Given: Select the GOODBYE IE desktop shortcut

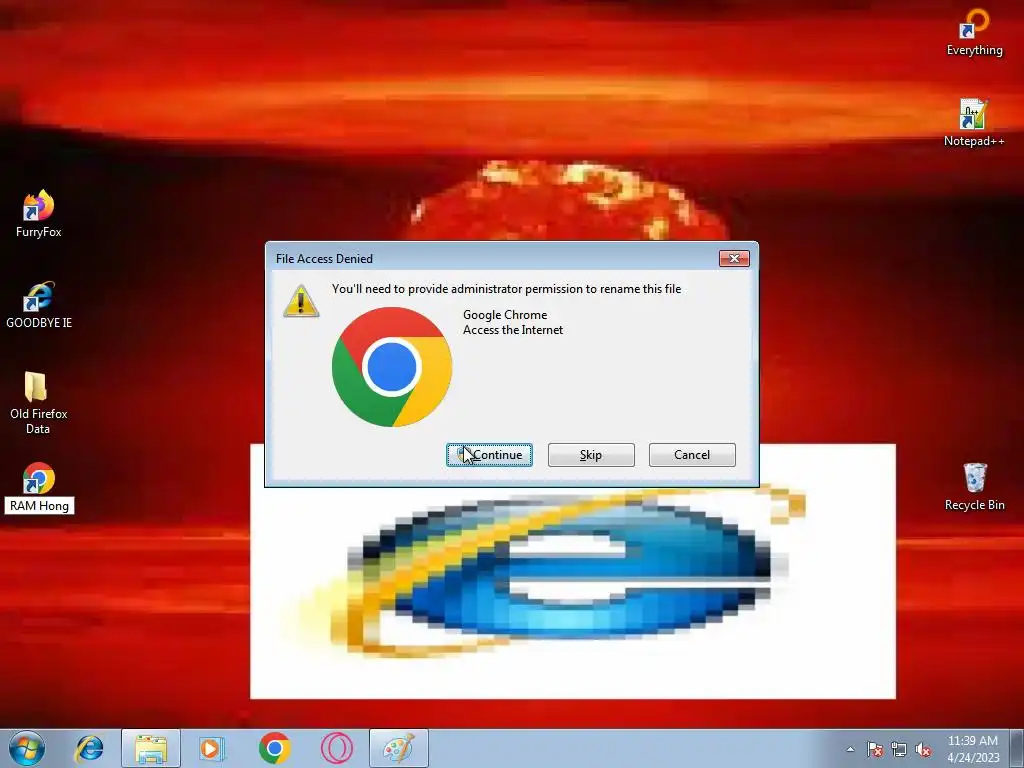Looking at the screenshot, I should (x=39, y=305).
